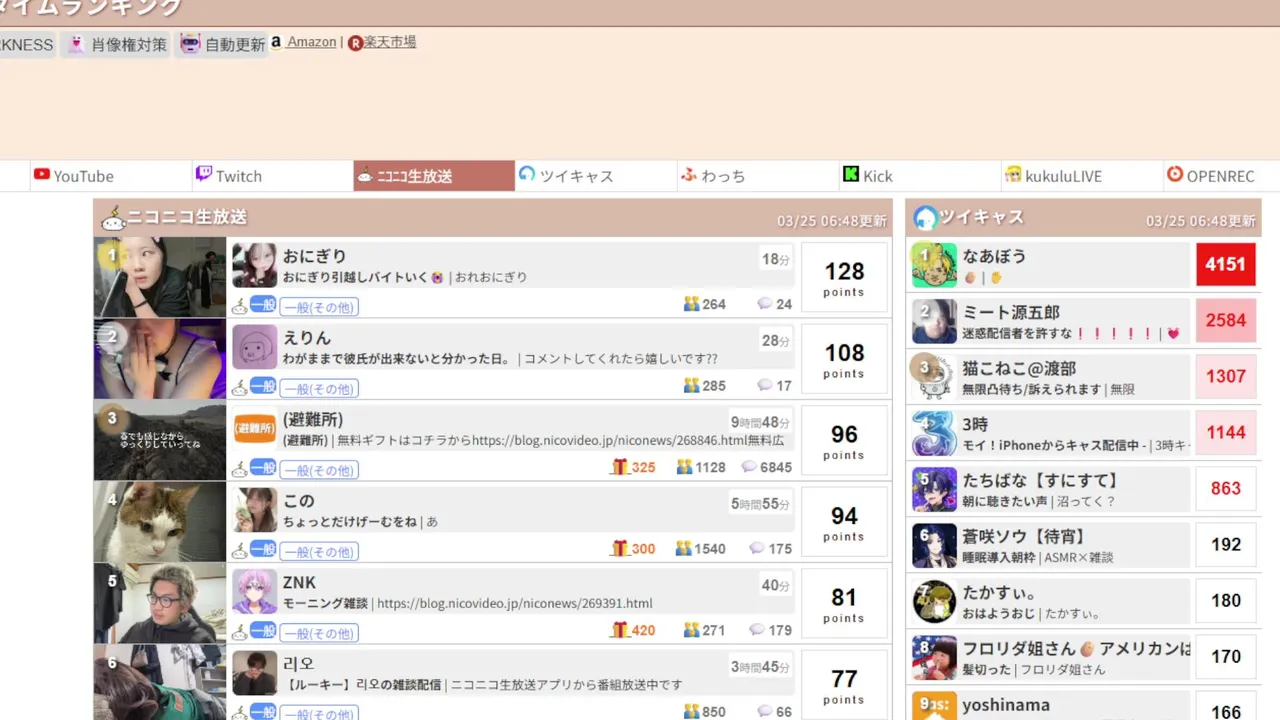This screenshot has height=720, width=1280.
Task: Toggle the 自動更新 button
Action: (222, 44)
